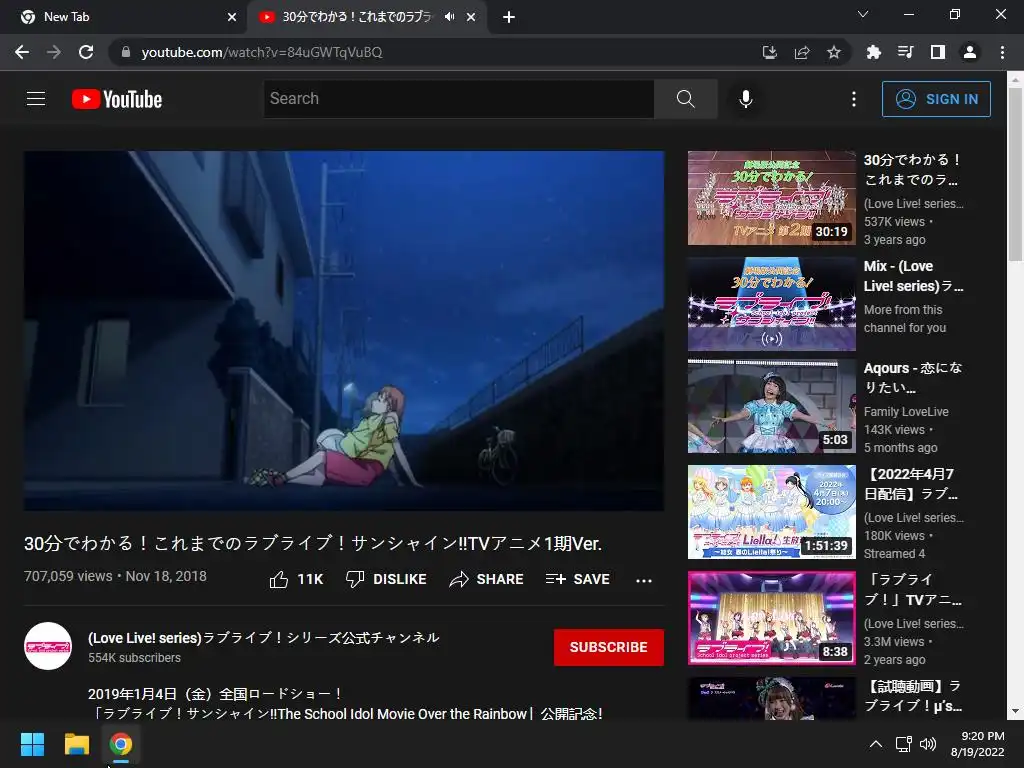Image resolution: width=1024 pixels, height=768 pixels.
Task: Go to YouTube home via logo
Action: (x=117, y=99)
